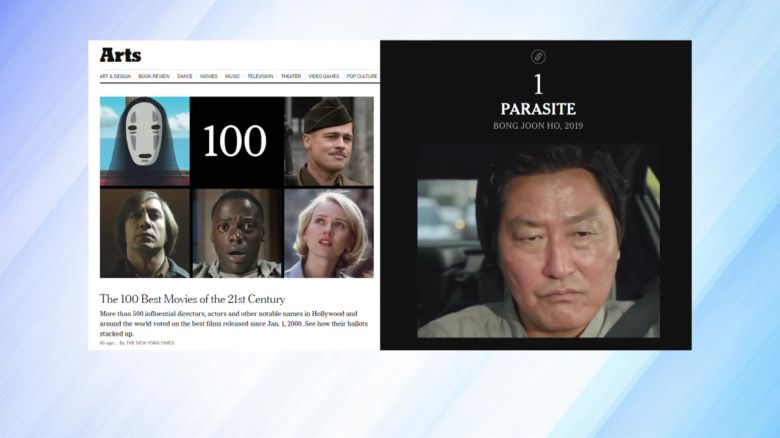Open the Dance section
This screenshot has height=438, width=780.
[185, 76]
